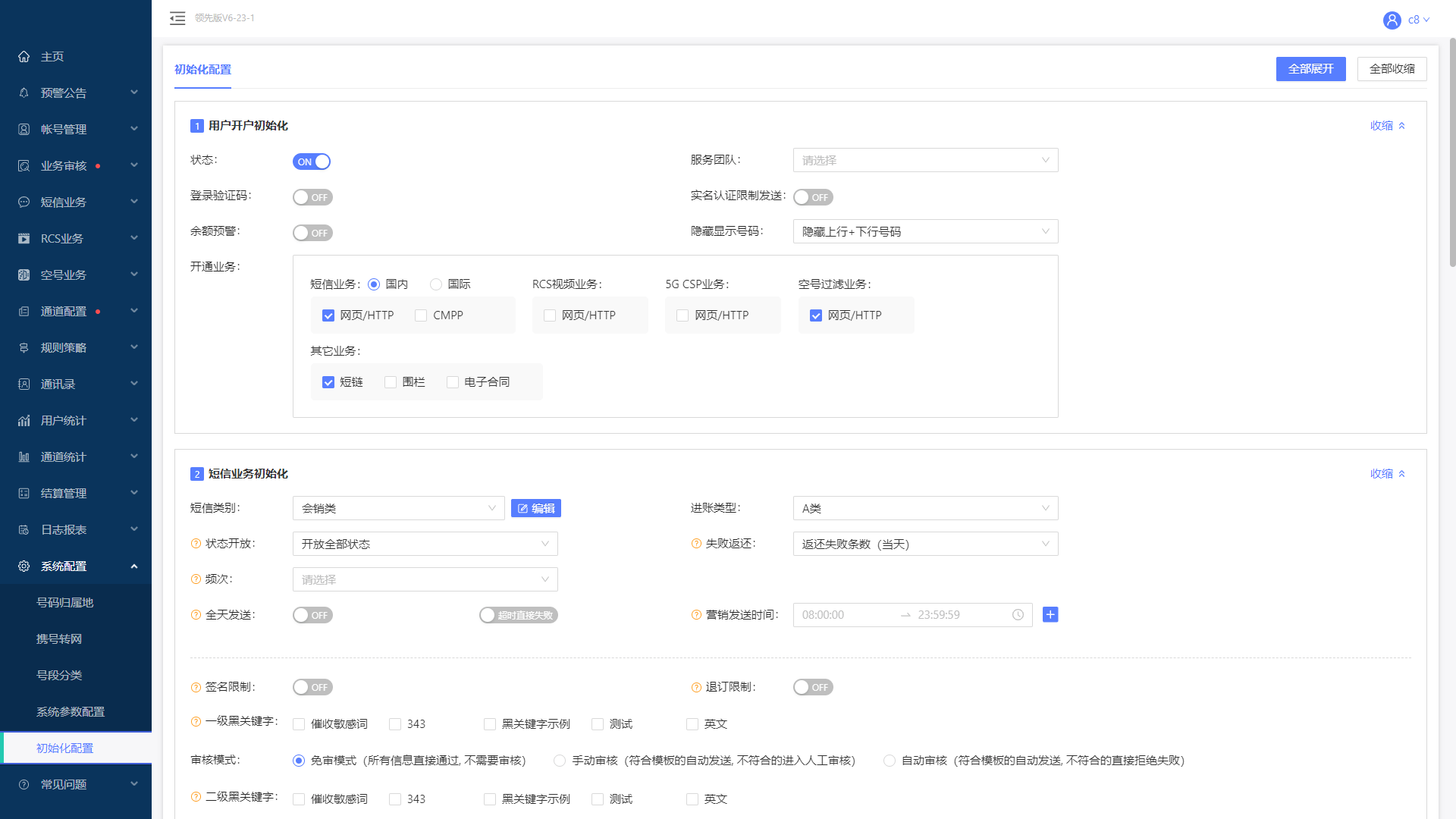Turn on 实名认证限制发送 switch
Image resolution: width=1456 pixels, height=819 pixels.
pyautogui.click(x=813, y=197)
